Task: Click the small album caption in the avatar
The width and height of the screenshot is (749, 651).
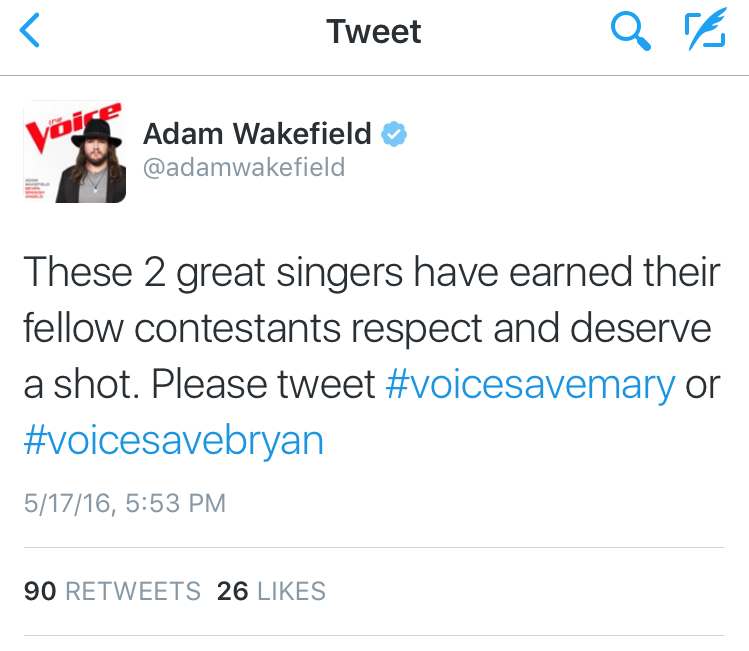Action: [37, 189]
